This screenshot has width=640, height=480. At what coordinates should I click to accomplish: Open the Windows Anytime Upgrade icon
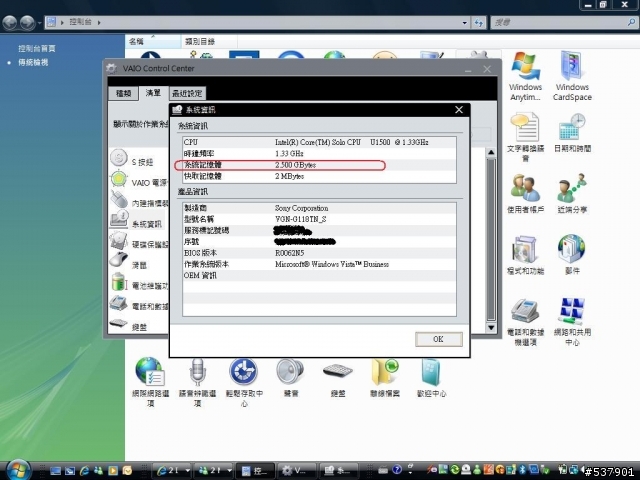click(525, 76)
